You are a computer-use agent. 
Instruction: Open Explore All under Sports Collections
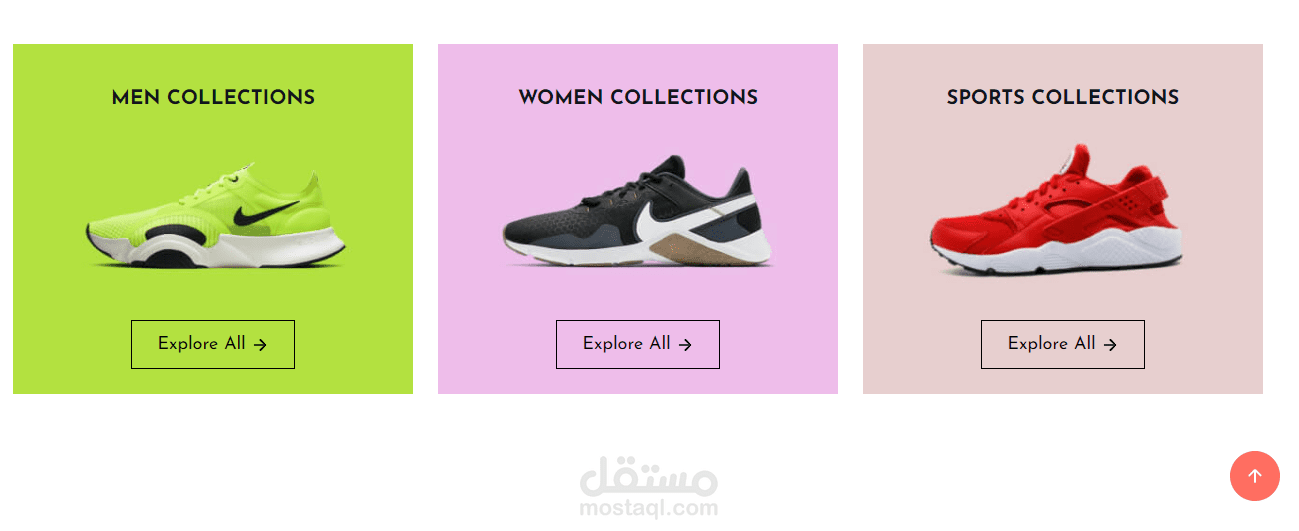tap(1063, 344)
